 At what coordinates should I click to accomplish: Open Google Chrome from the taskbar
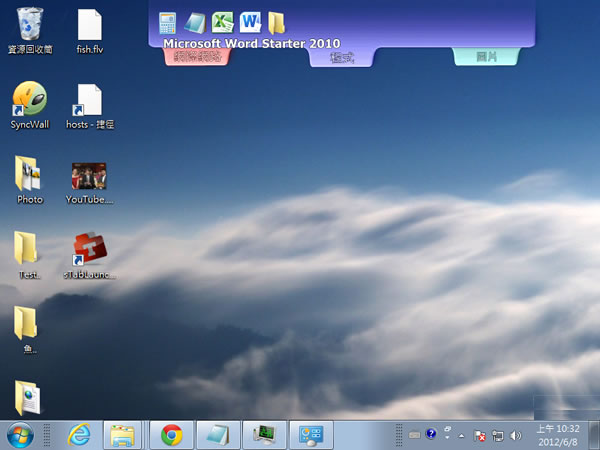click(x=171, y=435)
